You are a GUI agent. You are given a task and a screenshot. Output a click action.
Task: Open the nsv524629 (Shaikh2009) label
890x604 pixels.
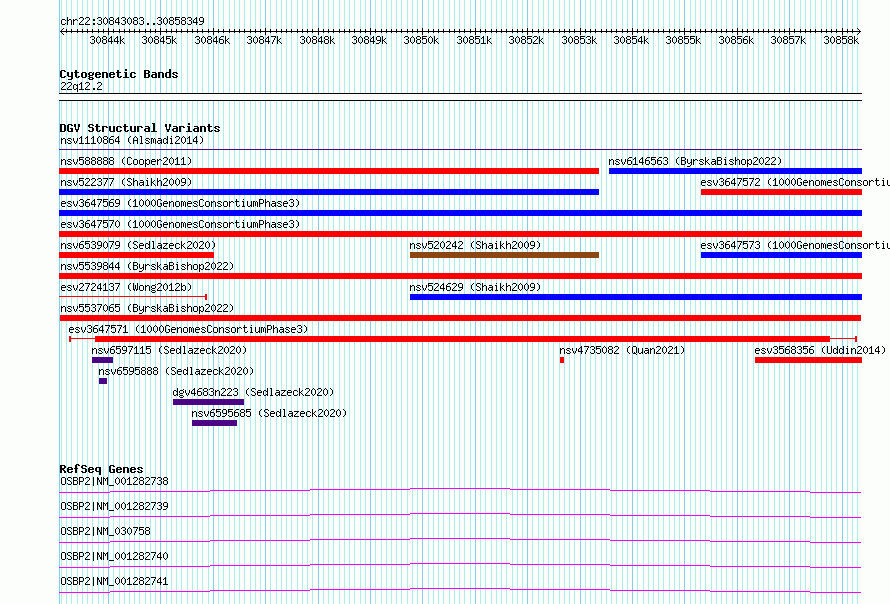[x=475, y=287]
